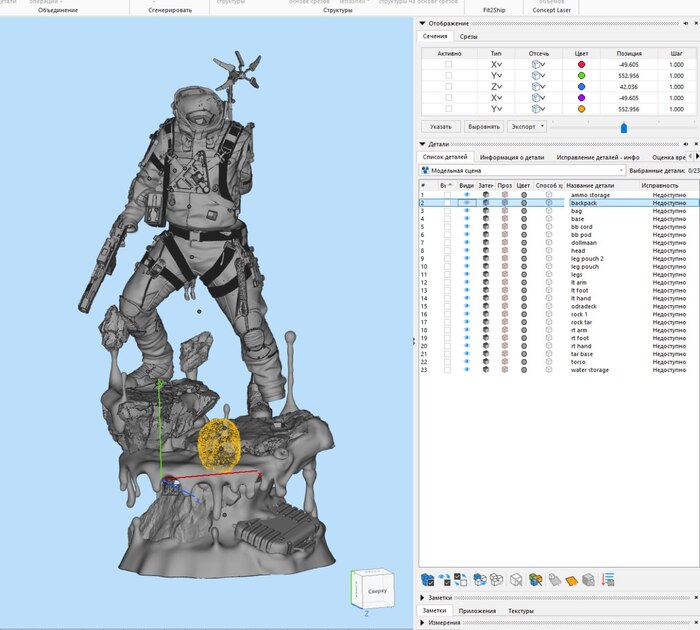
Task: Click the select-all-parts cube icon in bottom toolbar
Action: [x=427, y=580]
